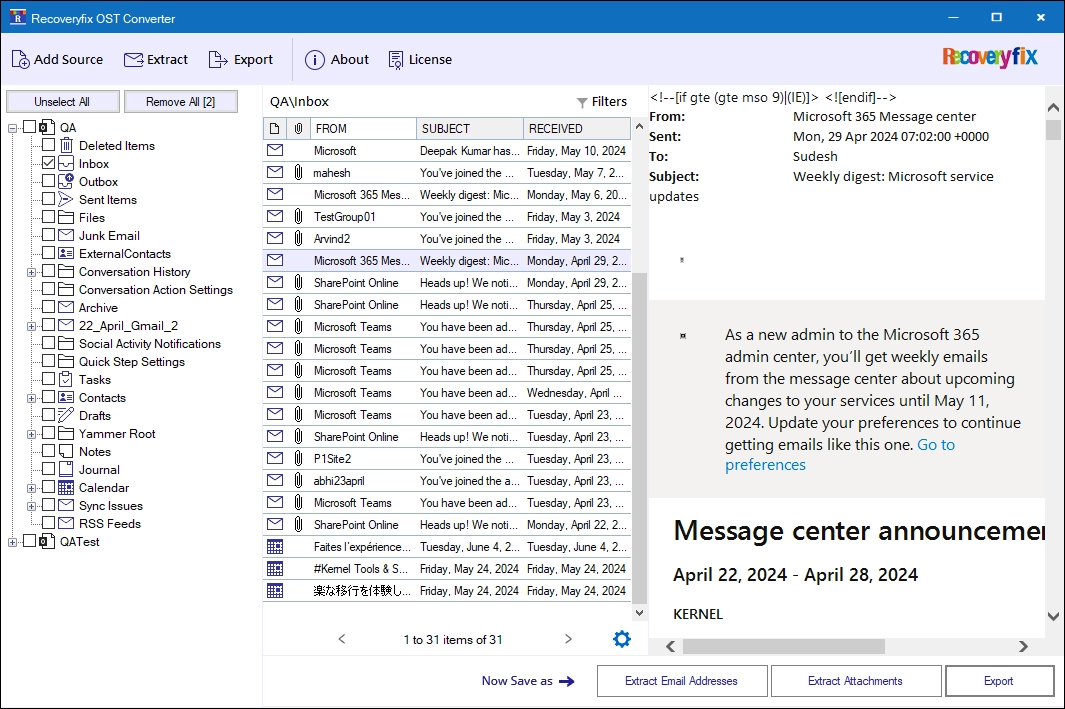This screenshot has height=709, width=1065.
Task: Click the Notes icon in tree
Action: click(x=66, y=452)
